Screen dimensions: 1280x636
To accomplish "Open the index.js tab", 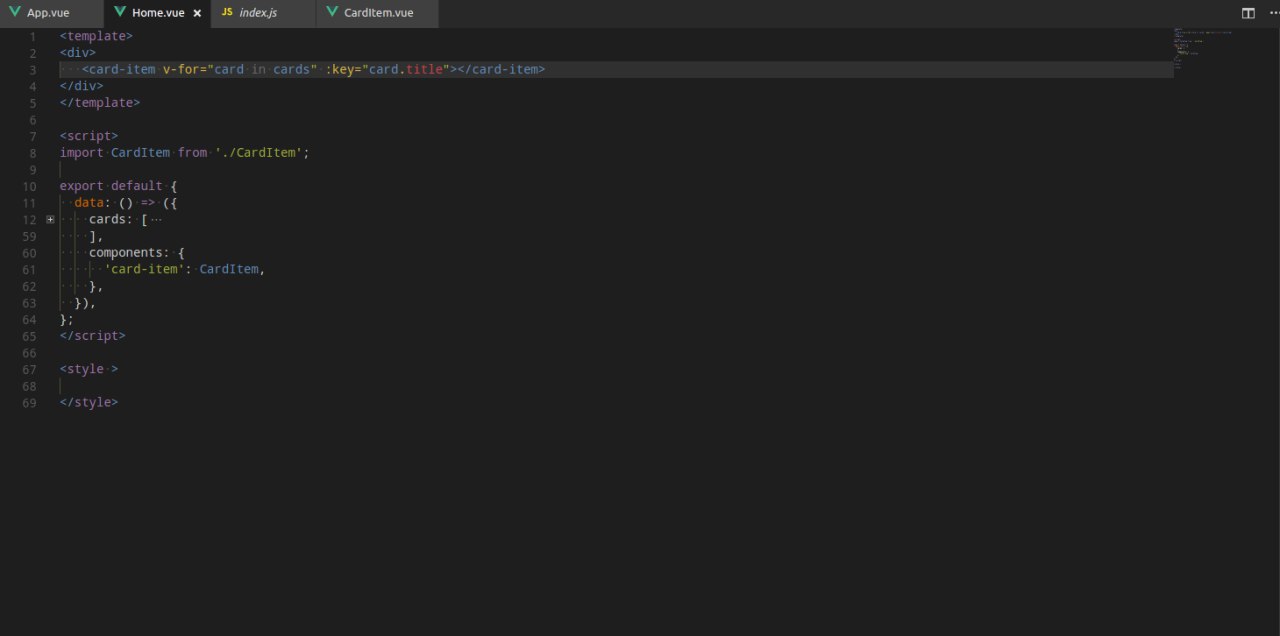I will click(263, 13).
